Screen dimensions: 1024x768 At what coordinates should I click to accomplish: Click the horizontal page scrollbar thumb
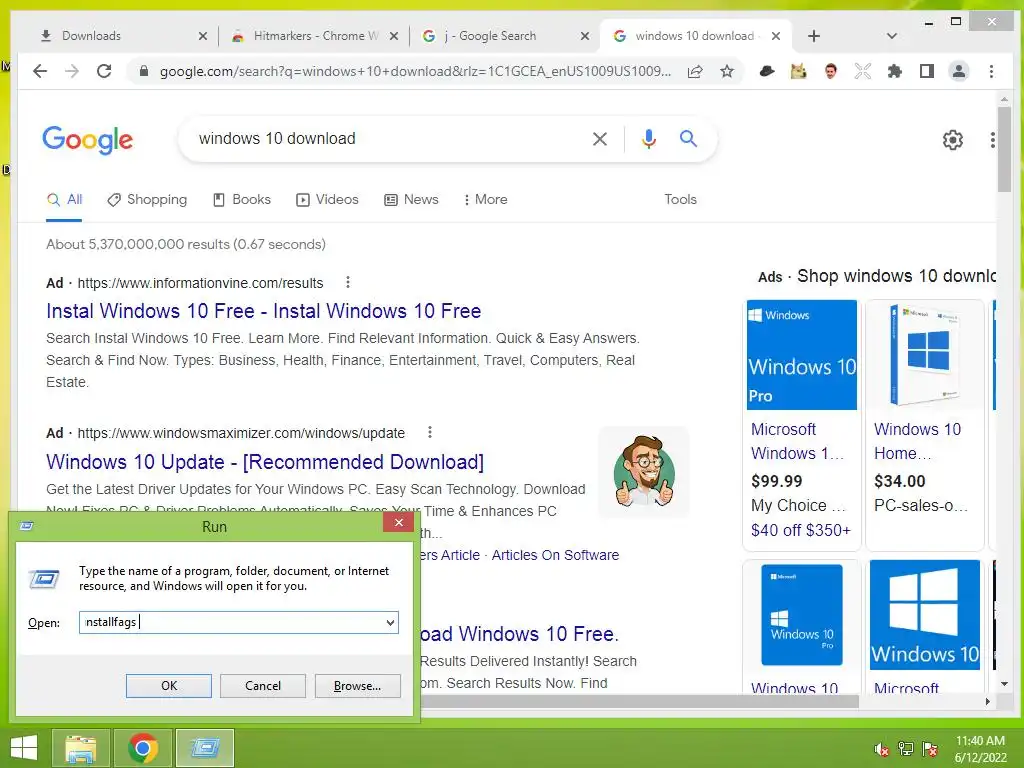click(x=639, y=701)
